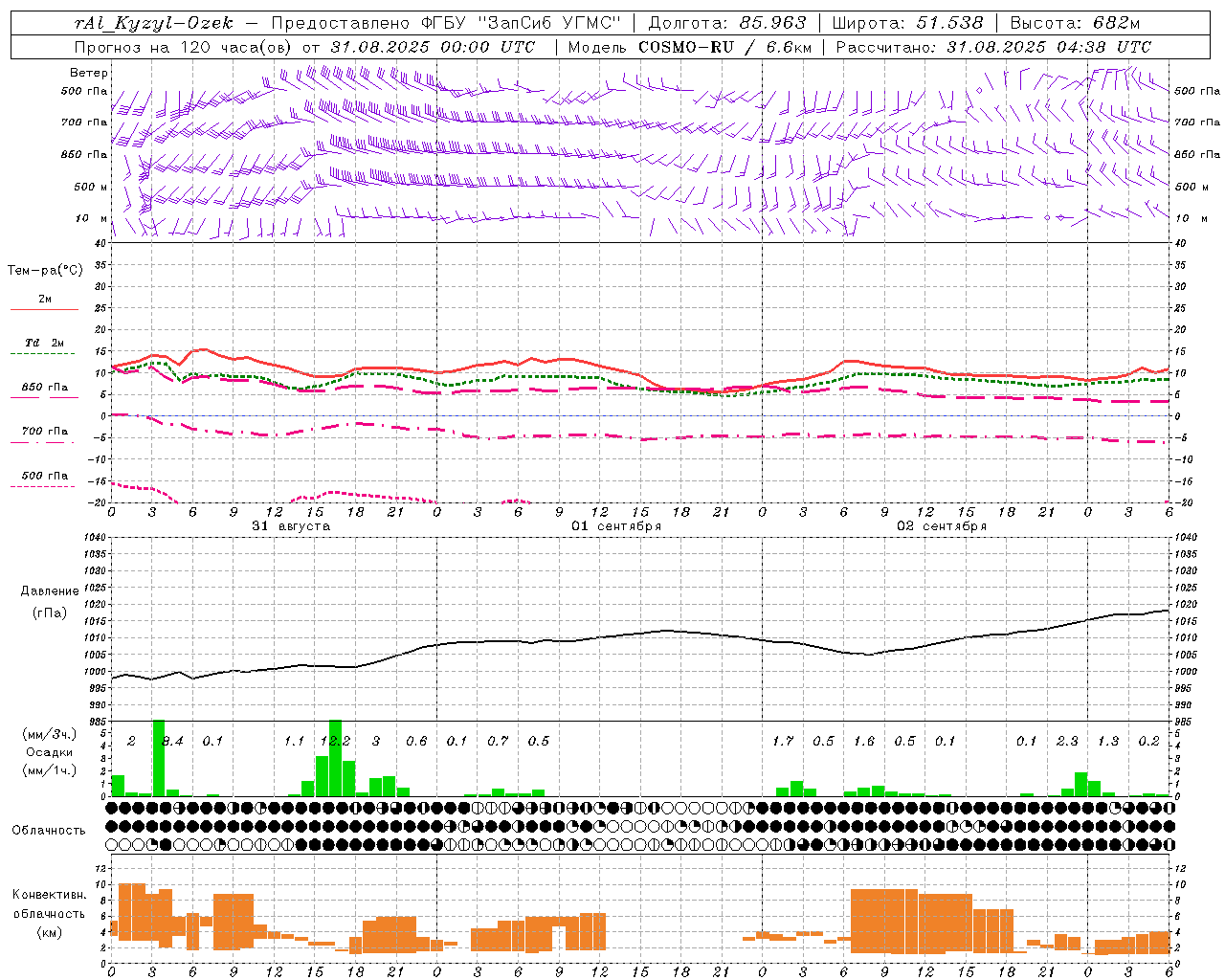
Task: Click the 31 августа date label
Action: (291, 526)
